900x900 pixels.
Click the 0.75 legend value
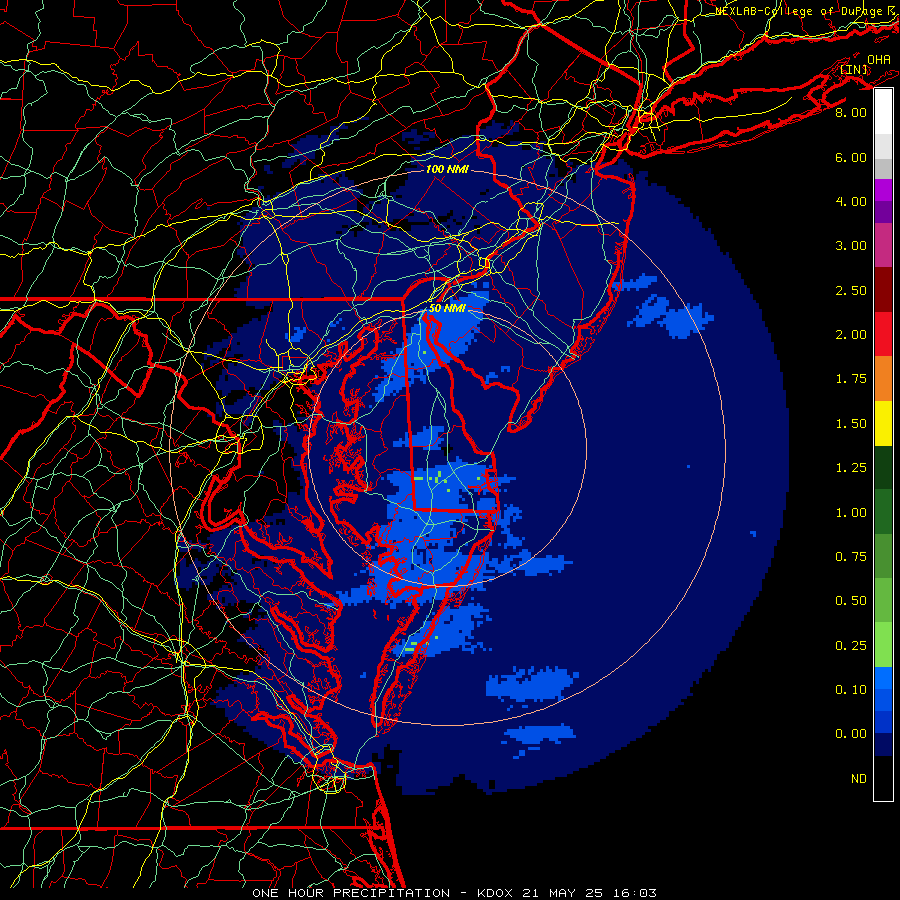coord(851,557)
